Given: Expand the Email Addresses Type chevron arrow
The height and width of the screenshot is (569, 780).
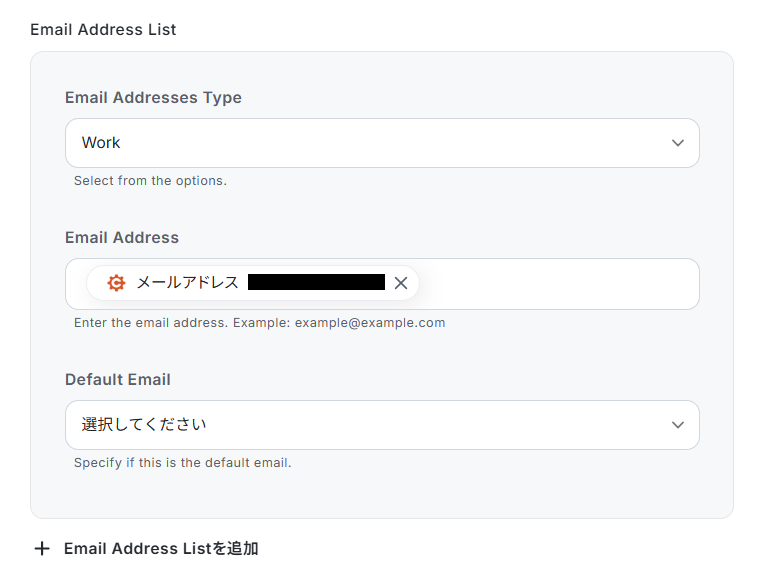Looking at the screenshot, I should click(678, 143).
